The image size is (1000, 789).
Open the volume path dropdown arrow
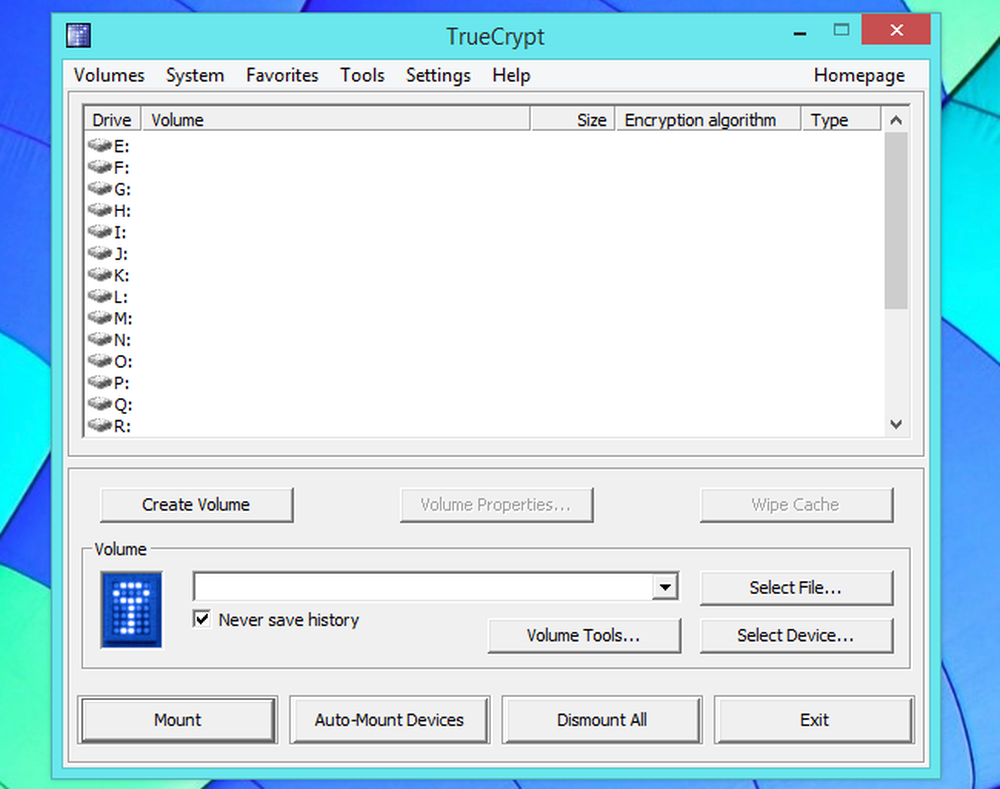pos(665,587)
